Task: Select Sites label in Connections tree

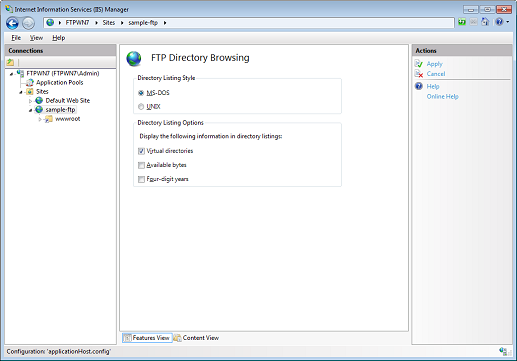Action: coord(42,91)
